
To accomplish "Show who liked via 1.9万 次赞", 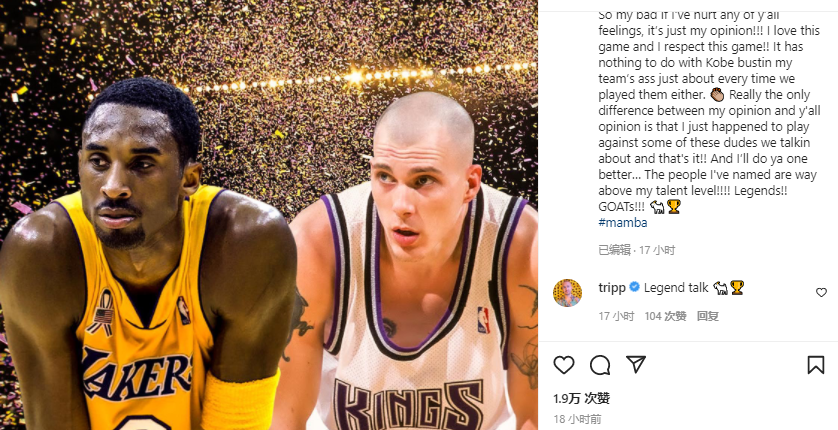I will click(x=581, y=398).
